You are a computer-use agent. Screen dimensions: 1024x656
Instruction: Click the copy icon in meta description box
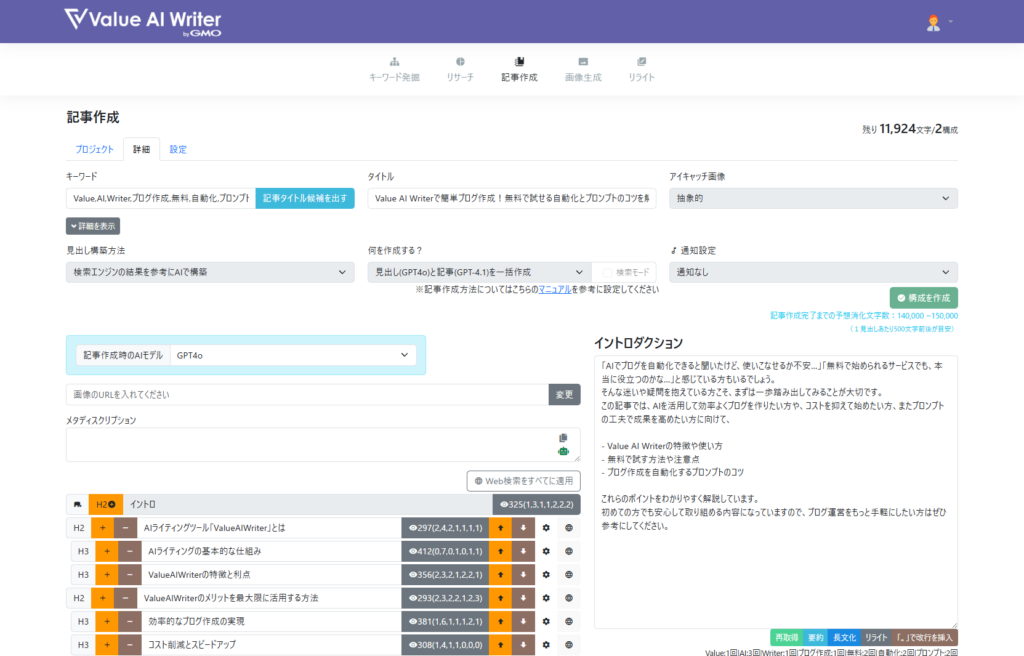(563, 438)
